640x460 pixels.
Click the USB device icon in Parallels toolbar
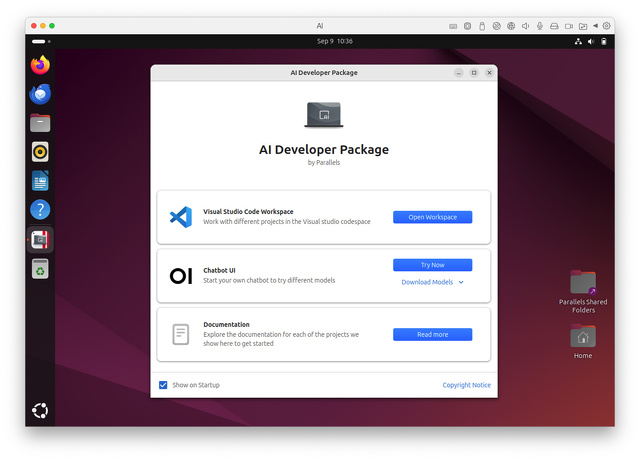tap(482, 26)
